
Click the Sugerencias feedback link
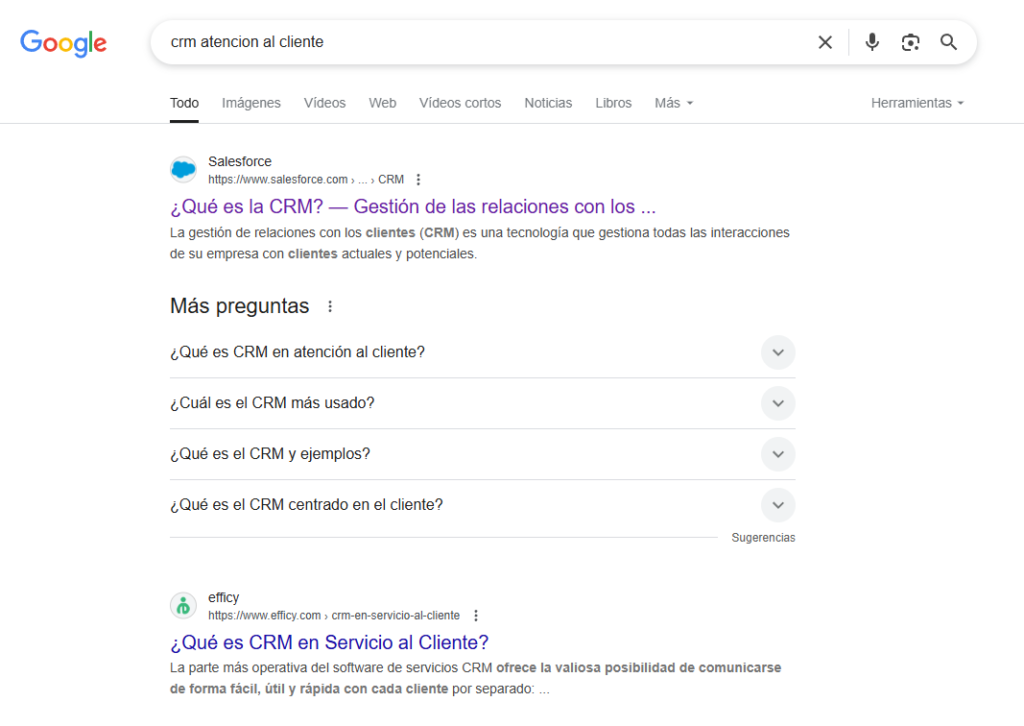(x=763, y=538)
